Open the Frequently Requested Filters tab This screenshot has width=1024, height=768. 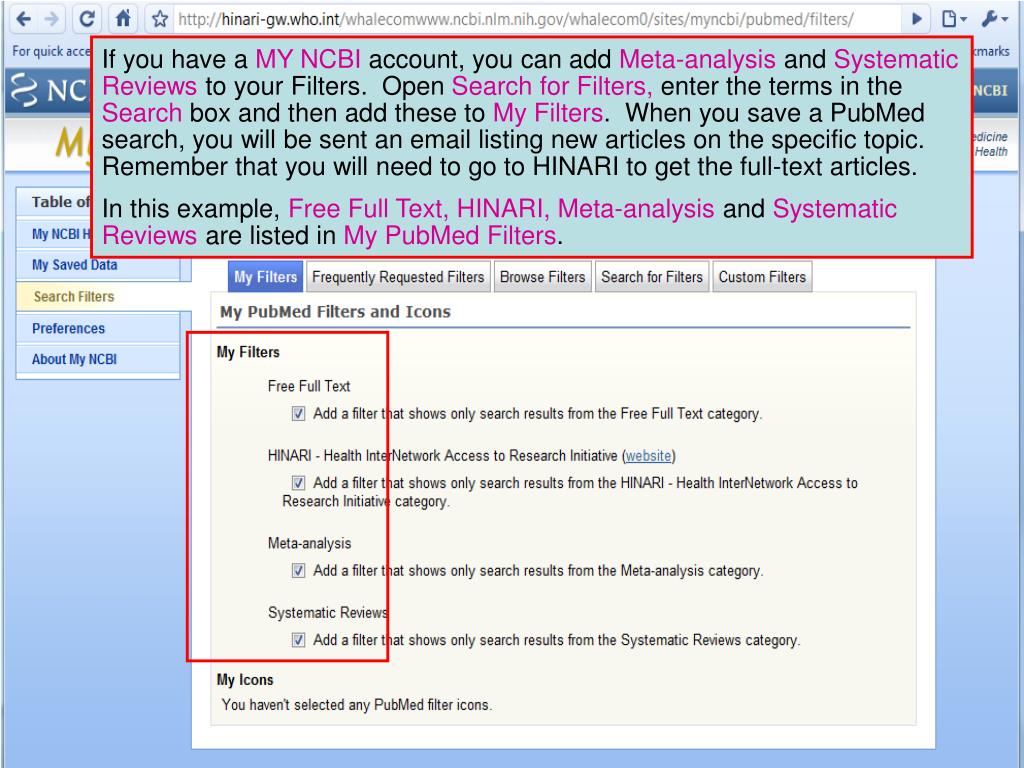[398, 277]
